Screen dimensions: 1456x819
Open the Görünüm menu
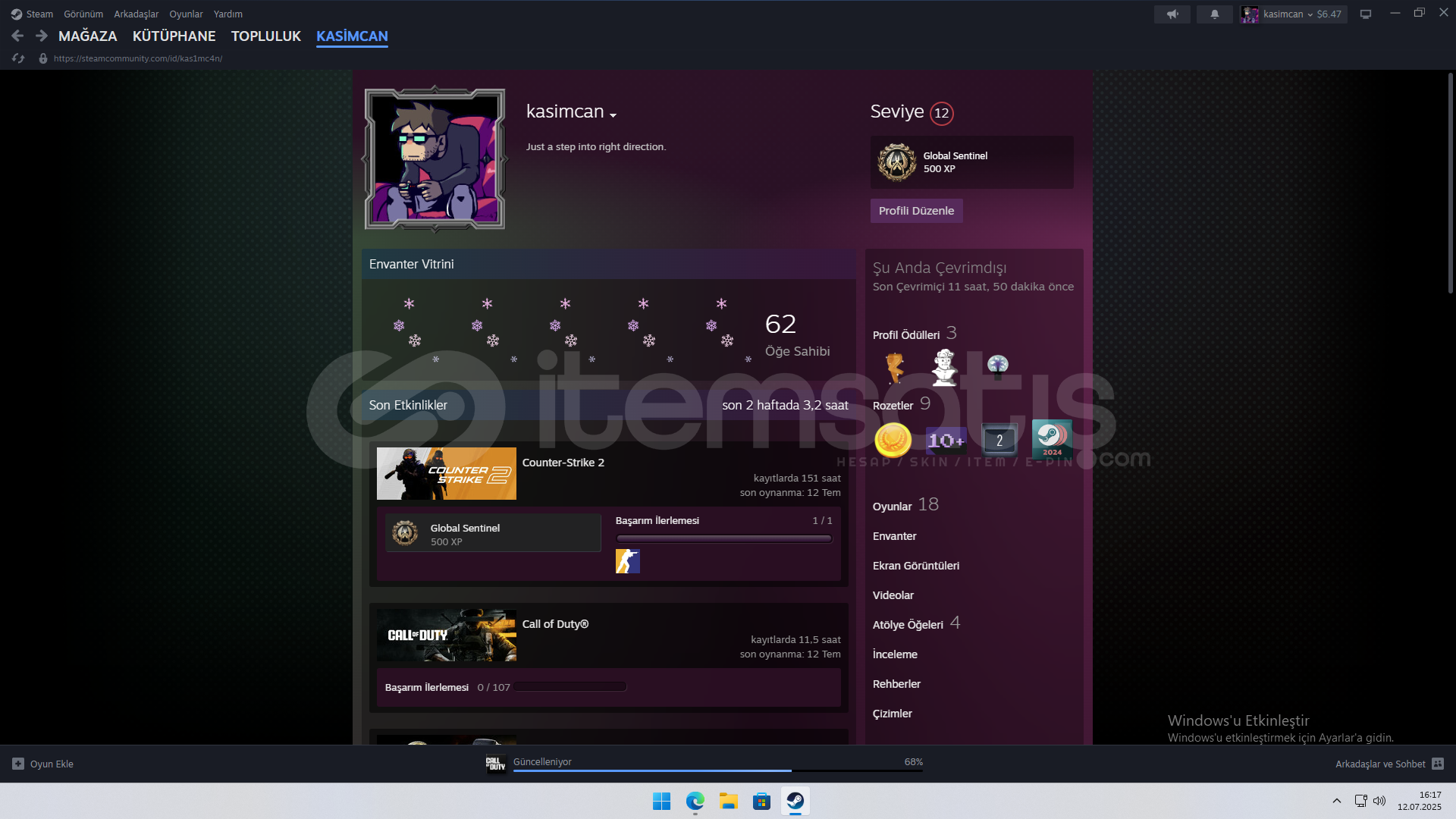(83, 14)
